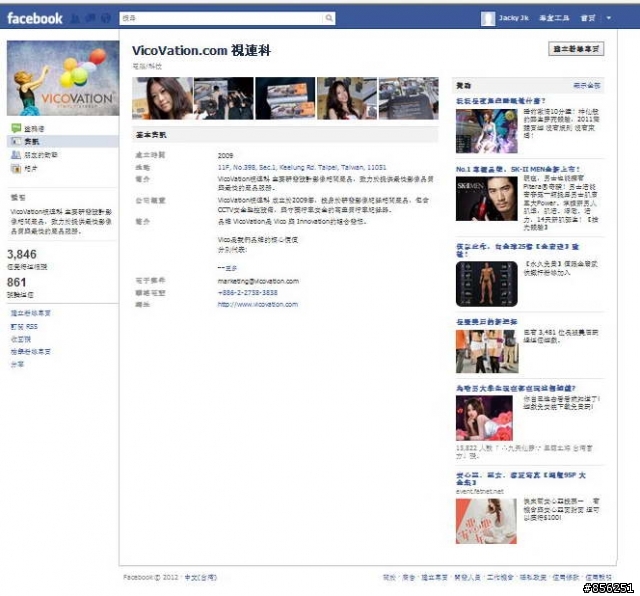Click the unlike link under the RSS link
Screen dimensions: 640x596
pos(20,339)
